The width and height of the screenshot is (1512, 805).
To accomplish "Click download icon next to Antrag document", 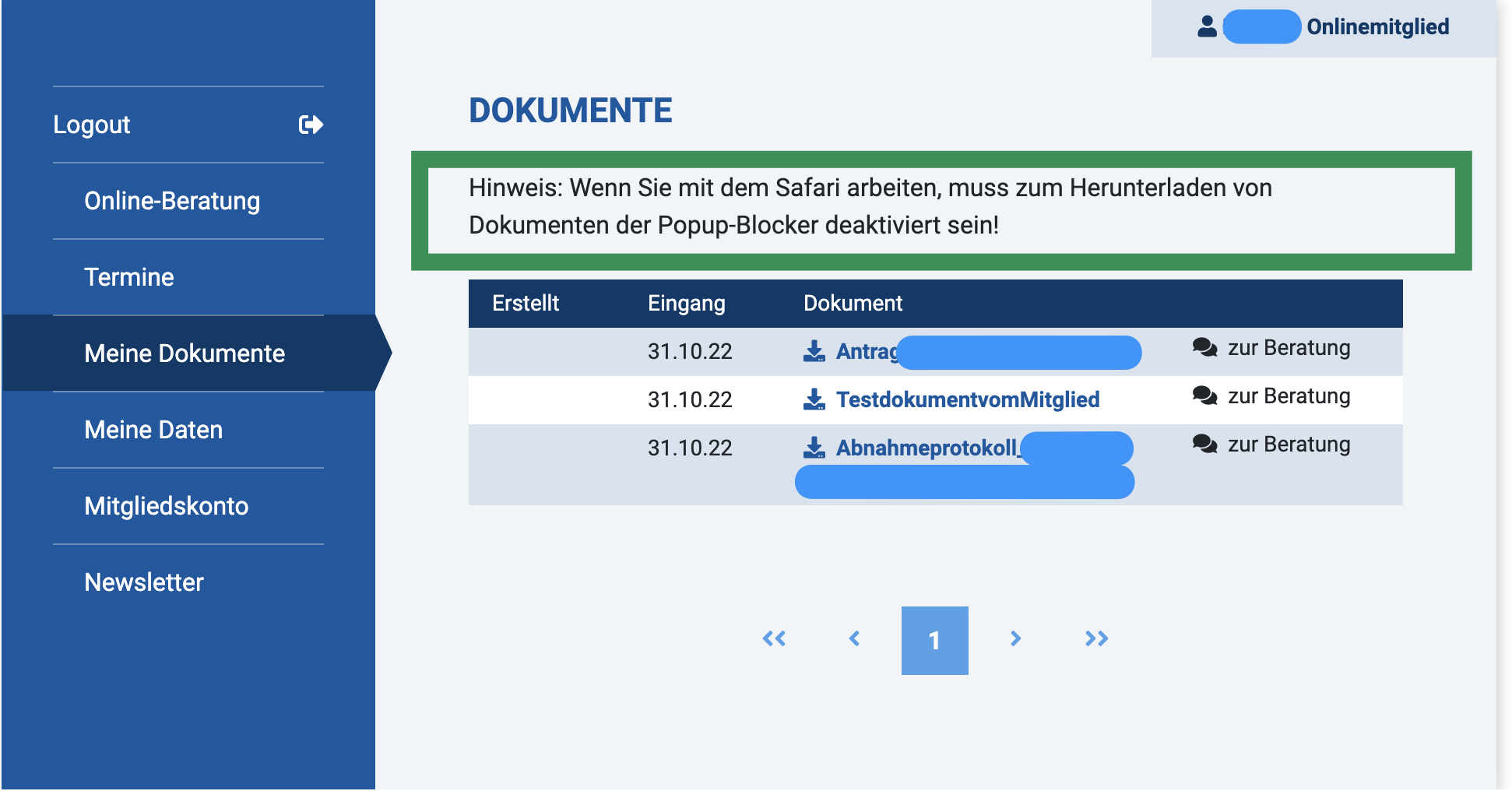I will tap(814, 351).
